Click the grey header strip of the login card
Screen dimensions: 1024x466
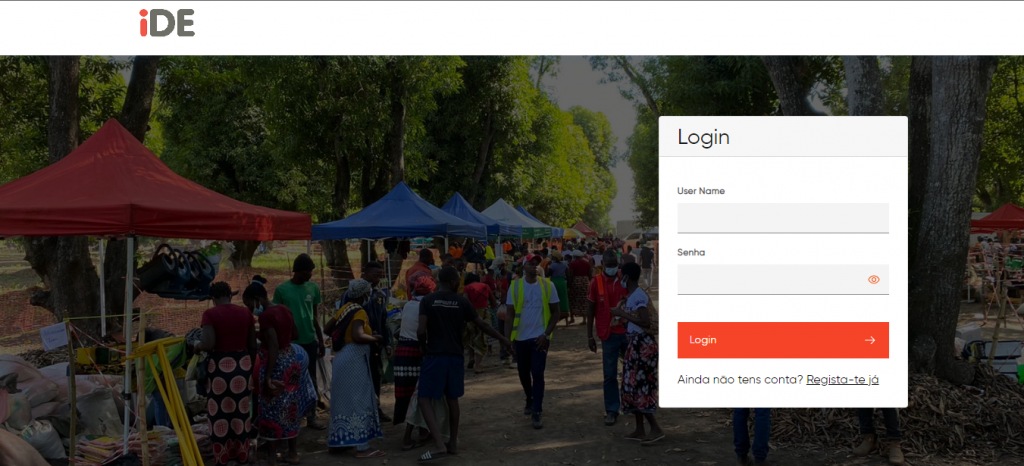click(783, 137)
